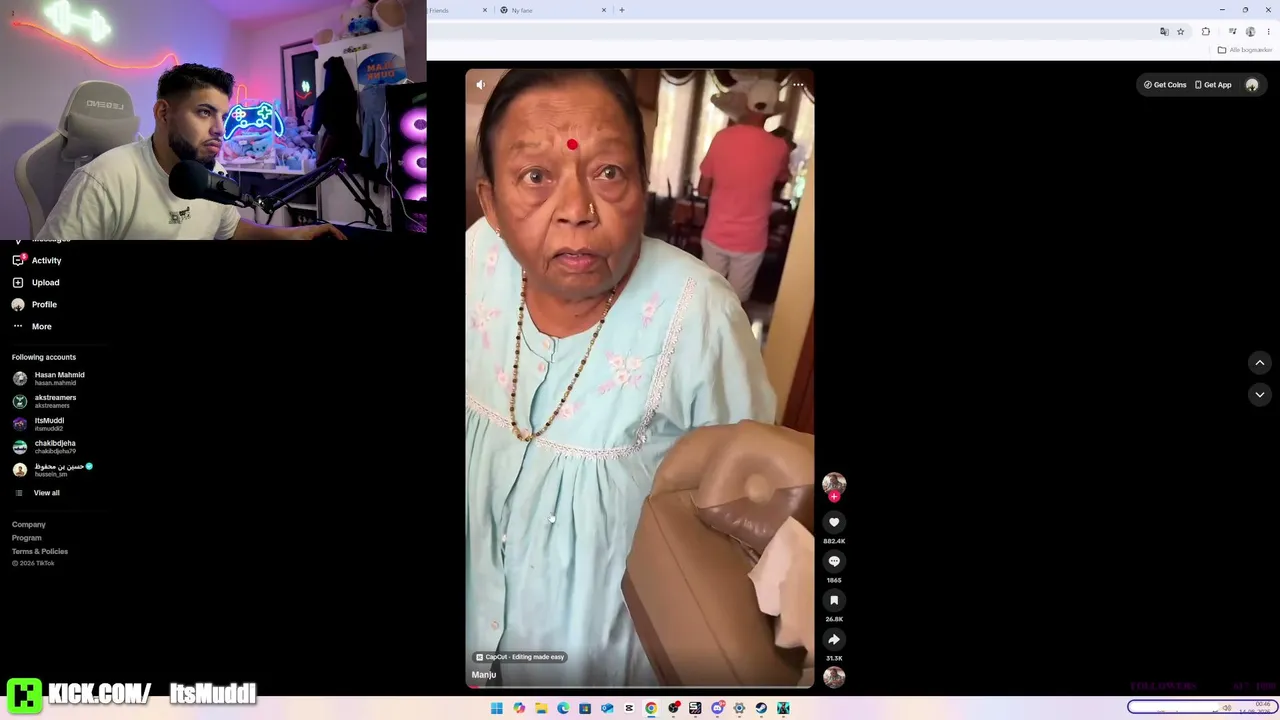Open the video comments bubble icon
Image resolution: width=1280 pixels, height=720 pixels.
[x=834, y=561]
